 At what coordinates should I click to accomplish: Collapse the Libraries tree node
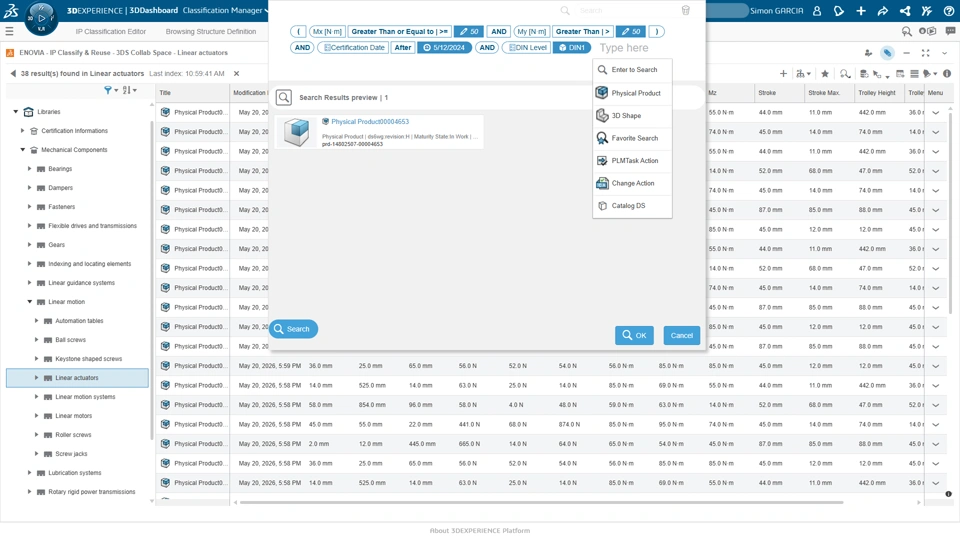coord(15,112)
